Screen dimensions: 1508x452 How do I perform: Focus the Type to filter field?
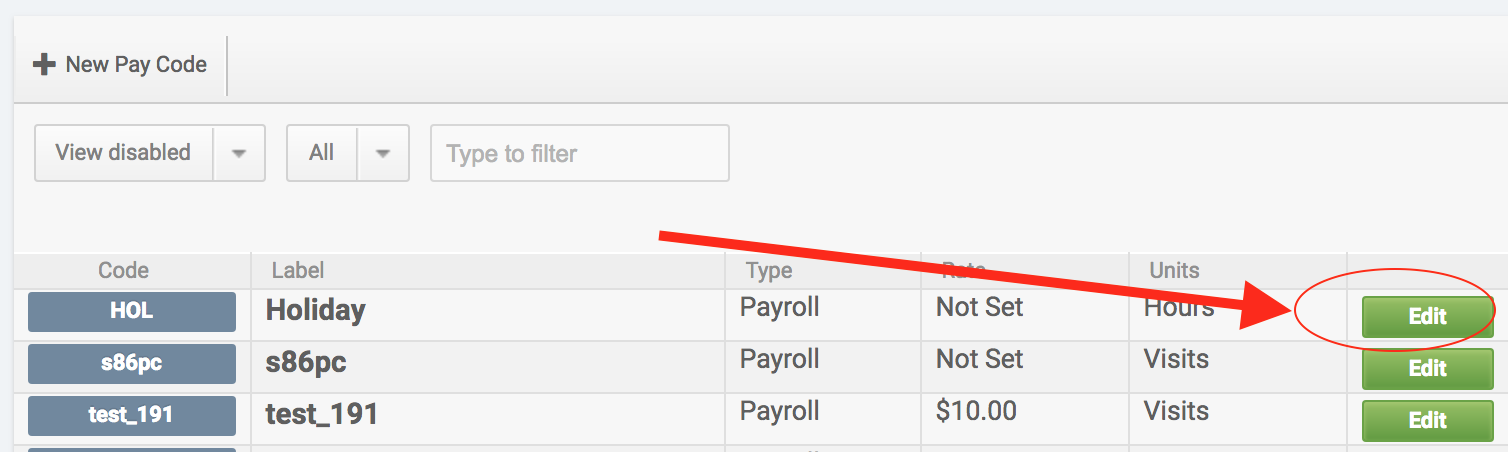[x=579, y=153]
